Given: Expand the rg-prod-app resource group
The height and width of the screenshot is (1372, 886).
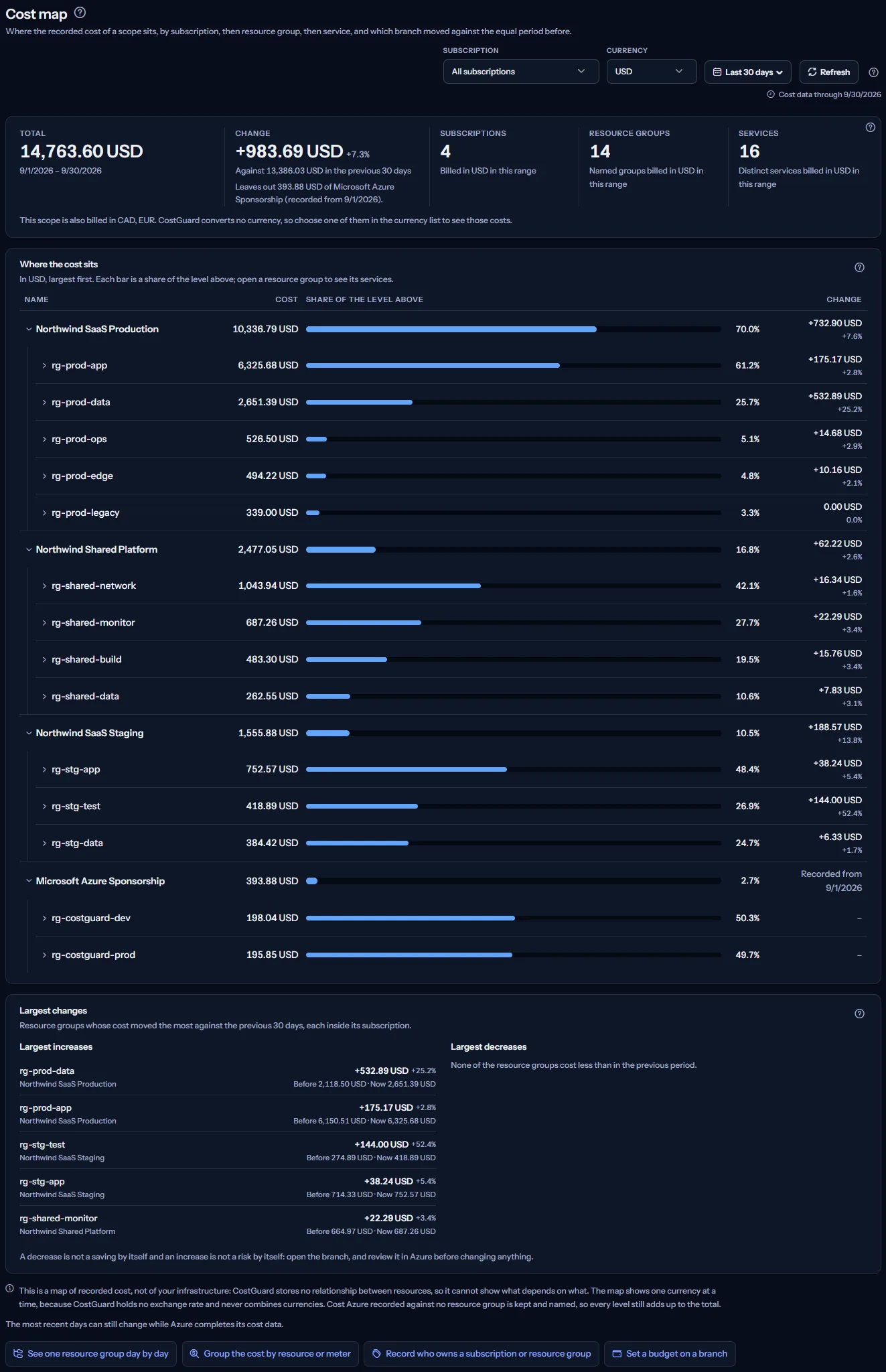Looking at the screenshot, I should pos(44,366).
